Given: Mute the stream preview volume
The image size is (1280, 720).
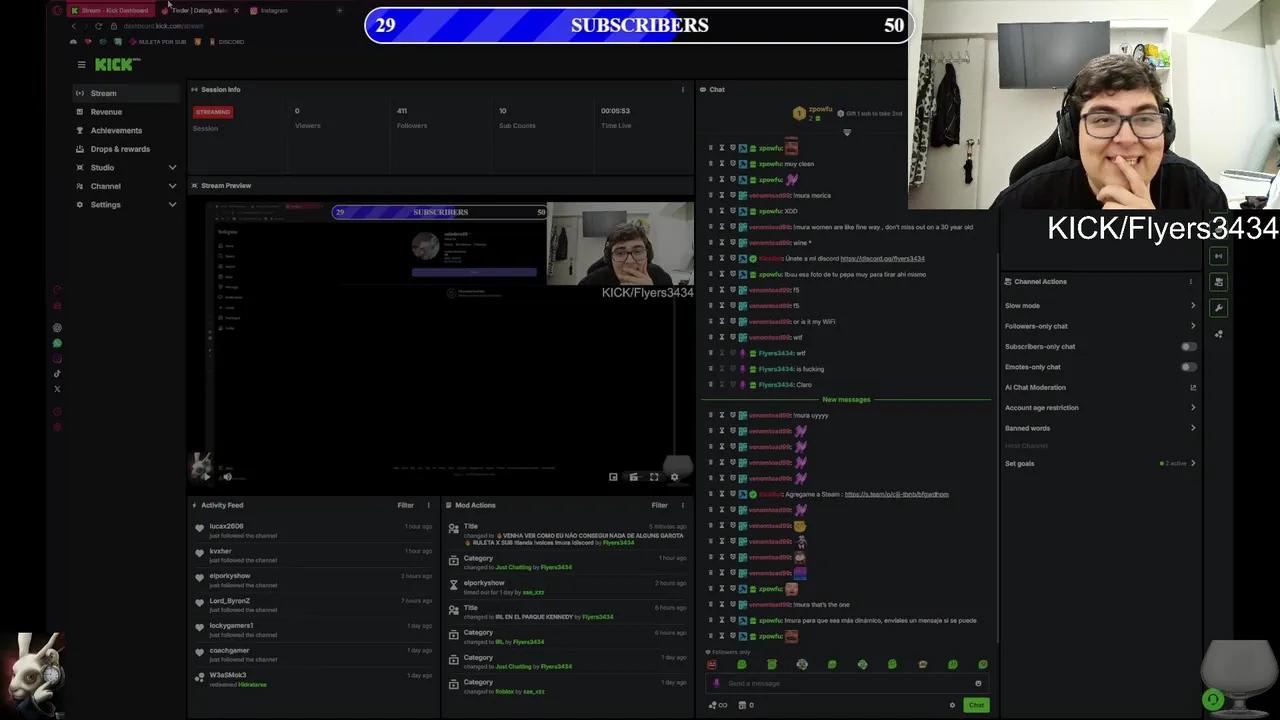Looking at the screenshot, I should click(x=227, y=477).
